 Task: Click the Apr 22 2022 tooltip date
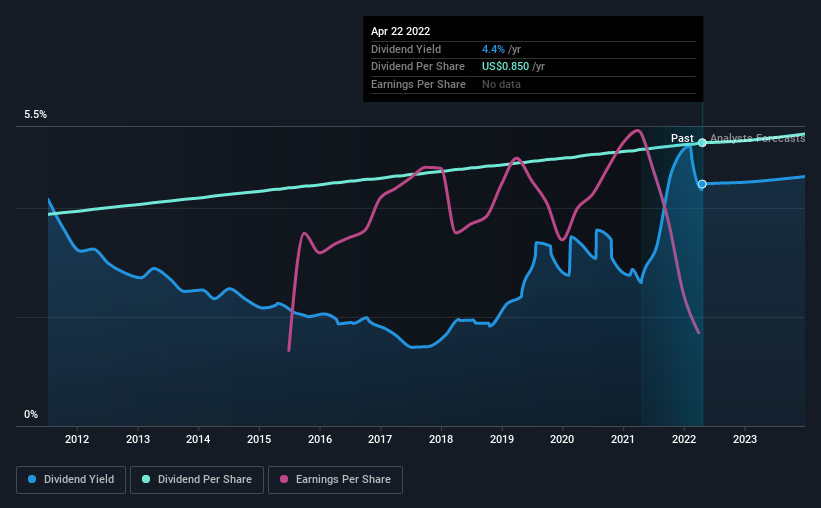[401, 31]
